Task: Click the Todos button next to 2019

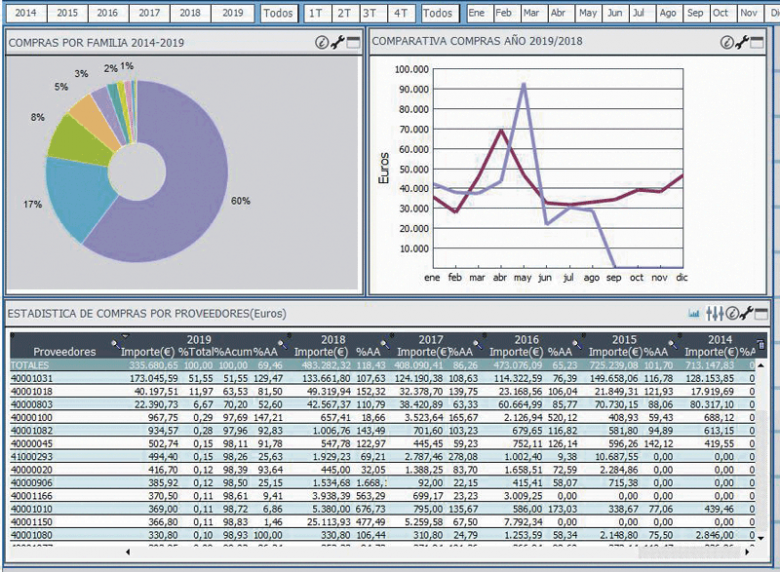Action: coord(277,13)
